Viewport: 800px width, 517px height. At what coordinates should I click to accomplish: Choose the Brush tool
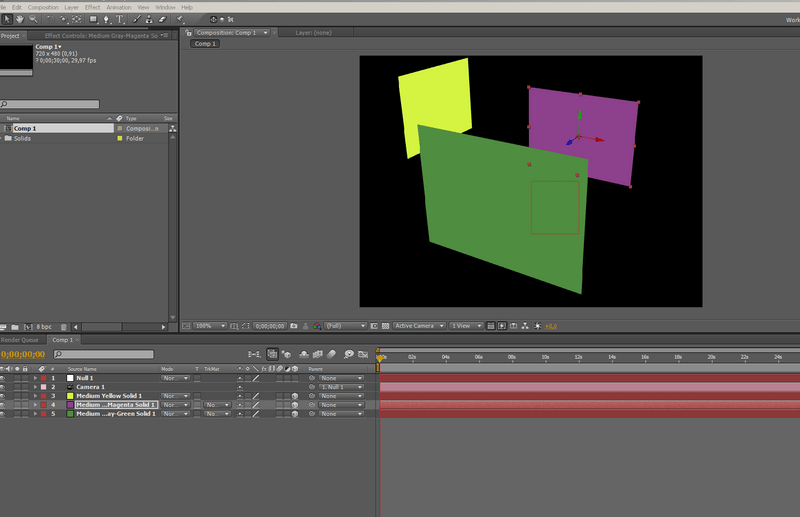136,19
